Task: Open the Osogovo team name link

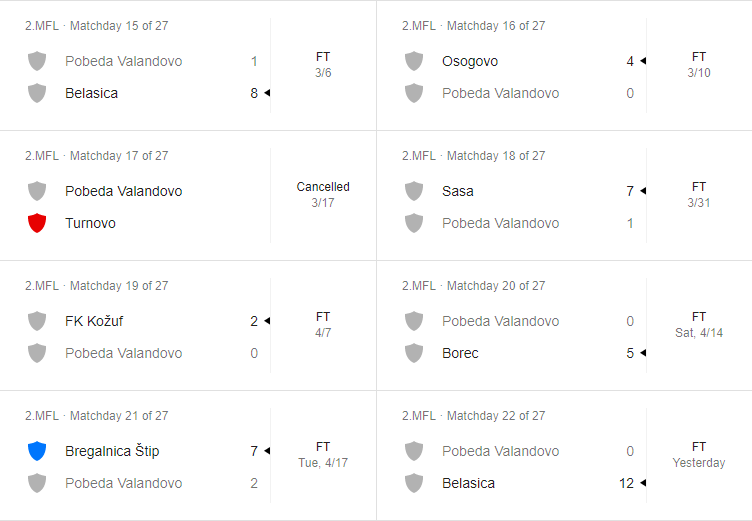Action: pos(470,61)
